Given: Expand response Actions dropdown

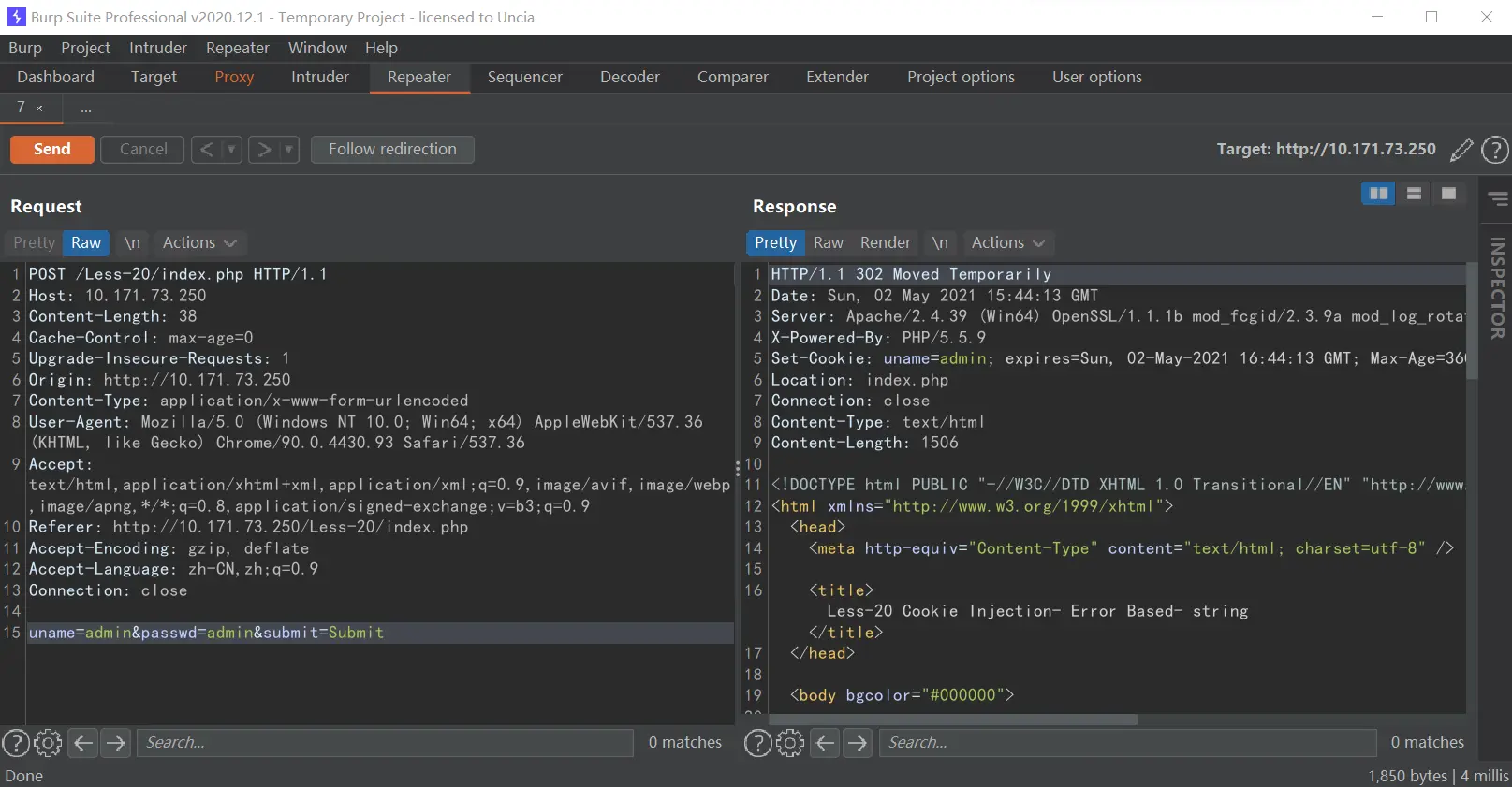Looking at the screenshot, I should click(x=1007, y=243).
